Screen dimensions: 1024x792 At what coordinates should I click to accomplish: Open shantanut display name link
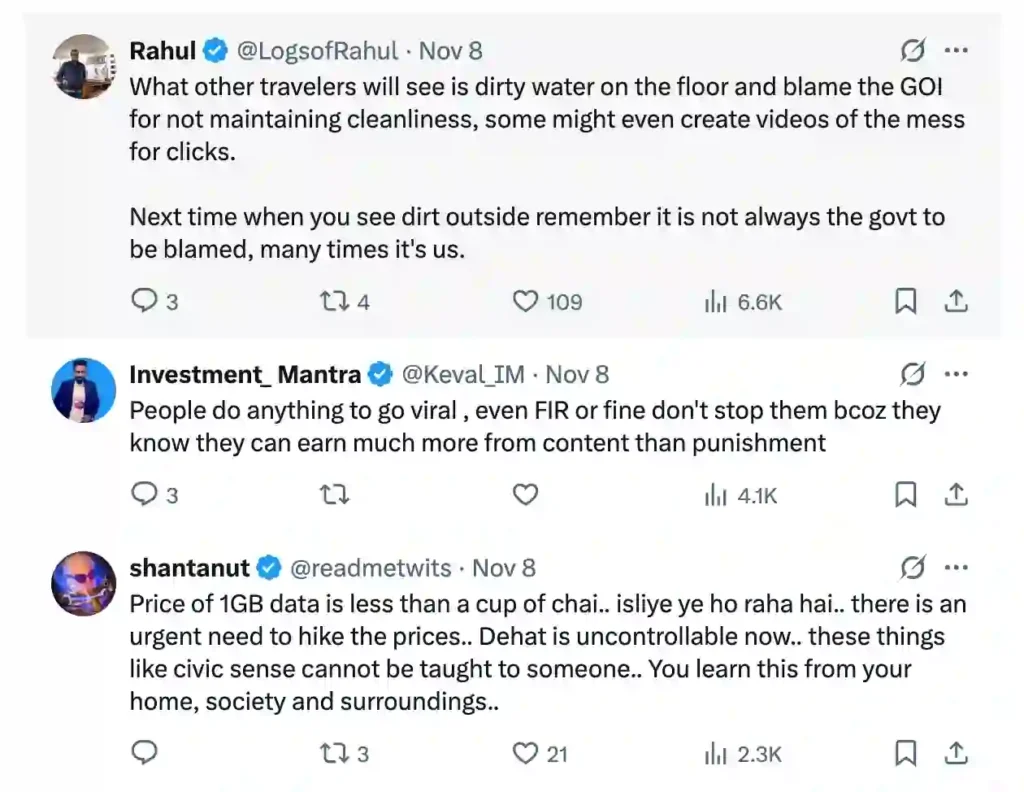(x=190, y=568)
